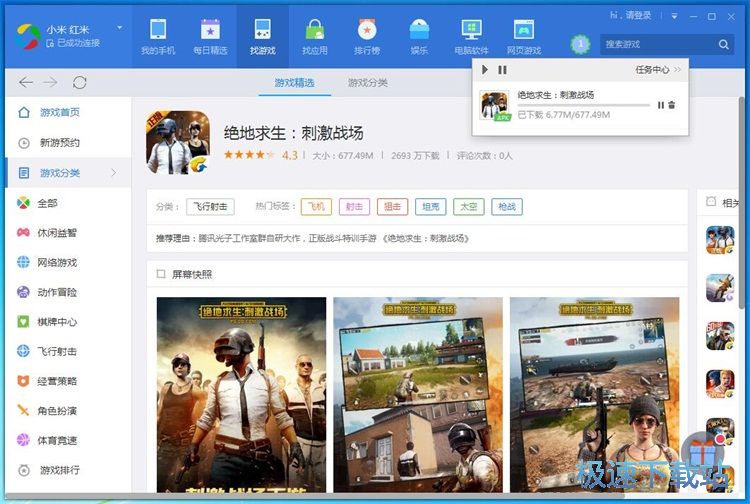750x504 pixels.
Task: Open 娱乐 section icon
Action: click(419, 30)
